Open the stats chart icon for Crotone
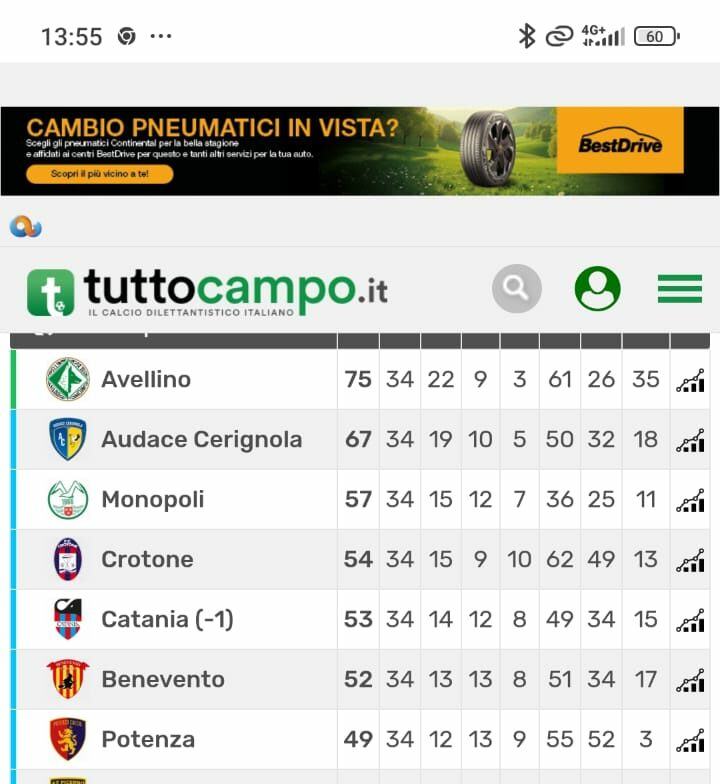The height and width of the screenshot is (784, 720). tap(690, 560)
